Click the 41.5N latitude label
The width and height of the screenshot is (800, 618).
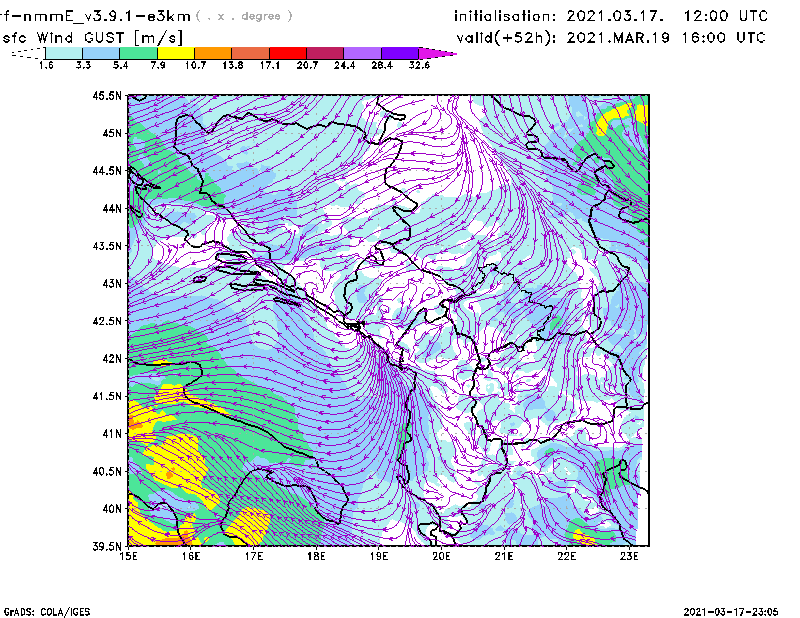107,396
